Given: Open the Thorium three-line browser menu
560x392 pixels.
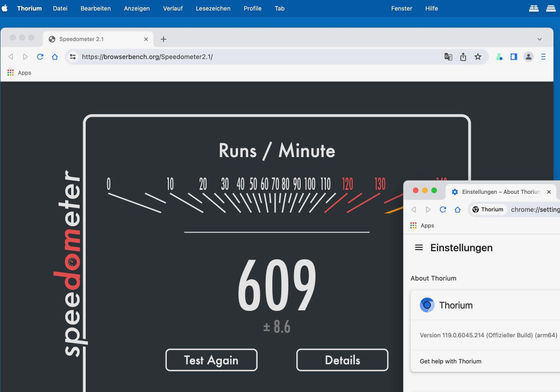Looking at the screenshot, I should click(543, 57).
